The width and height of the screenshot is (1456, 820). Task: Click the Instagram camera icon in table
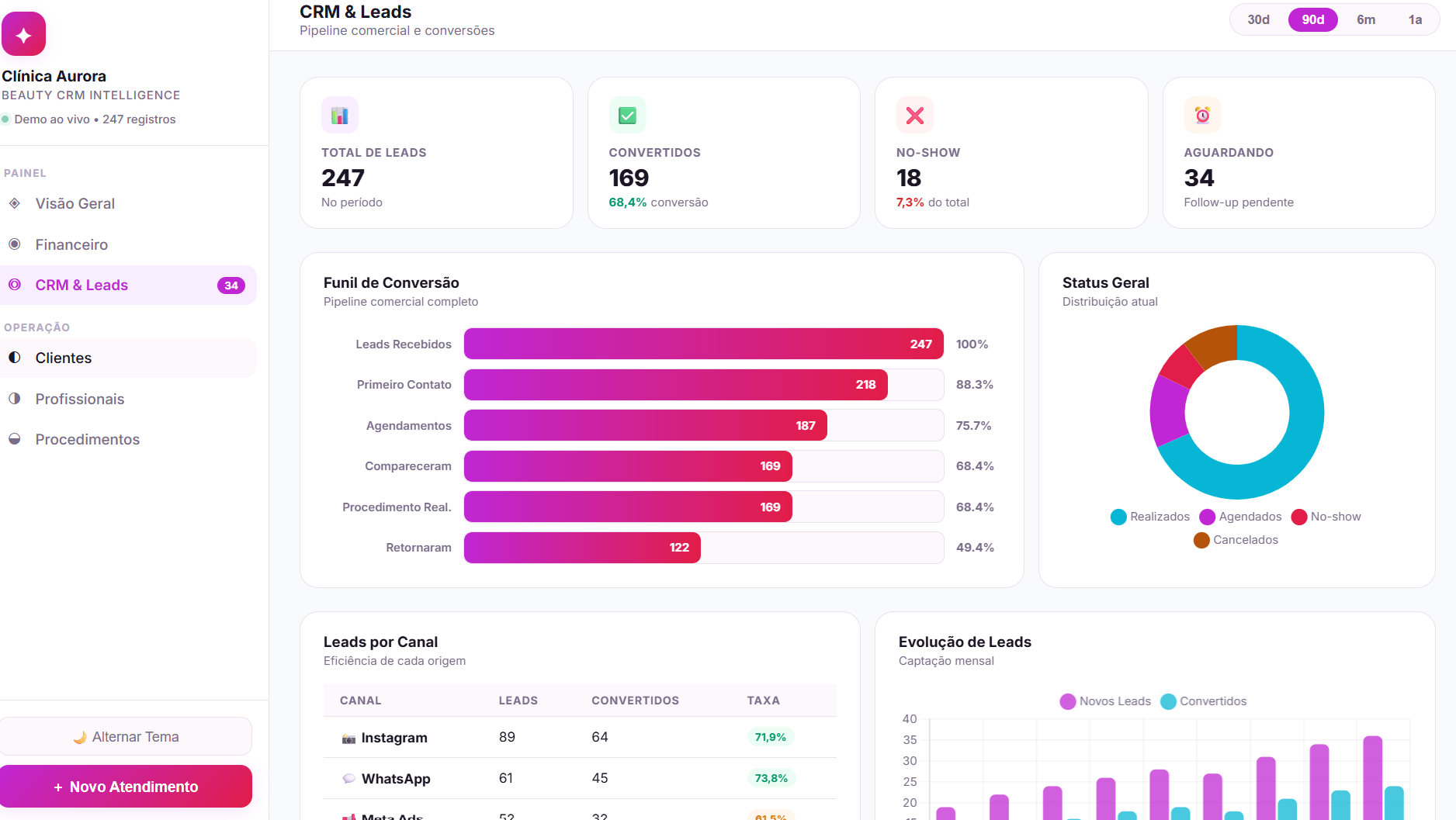coord(349,739)
